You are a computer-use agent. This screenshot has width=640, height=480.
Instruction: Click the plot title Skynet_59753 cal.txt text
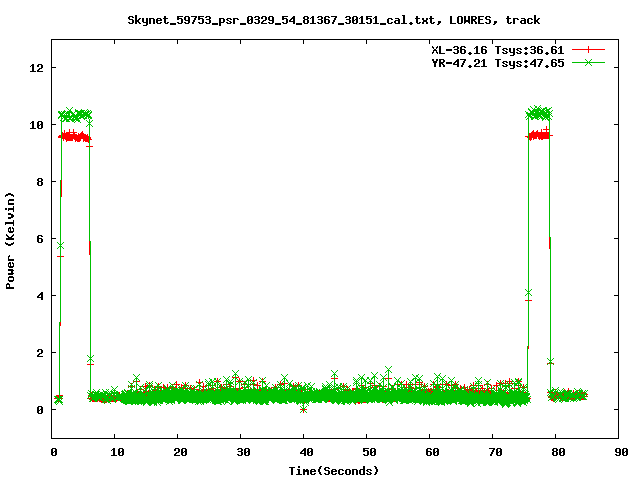click(333, 20)
